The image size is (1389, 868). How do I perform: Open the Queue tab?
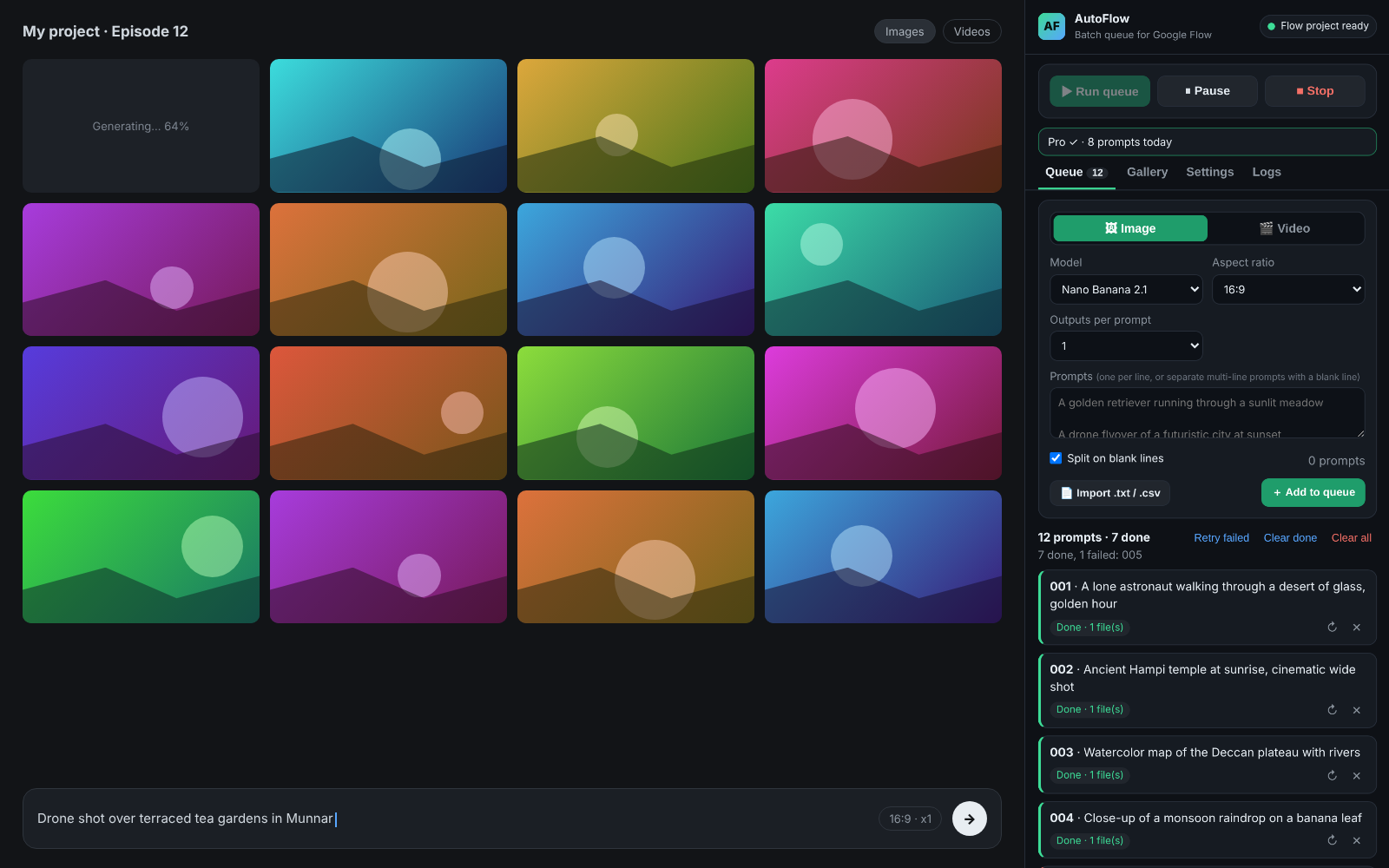pos(1075,172)
